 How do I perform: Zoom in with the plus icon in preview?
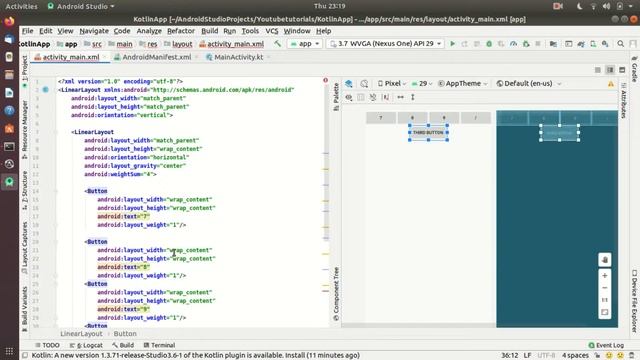click(x=604, y=276)
